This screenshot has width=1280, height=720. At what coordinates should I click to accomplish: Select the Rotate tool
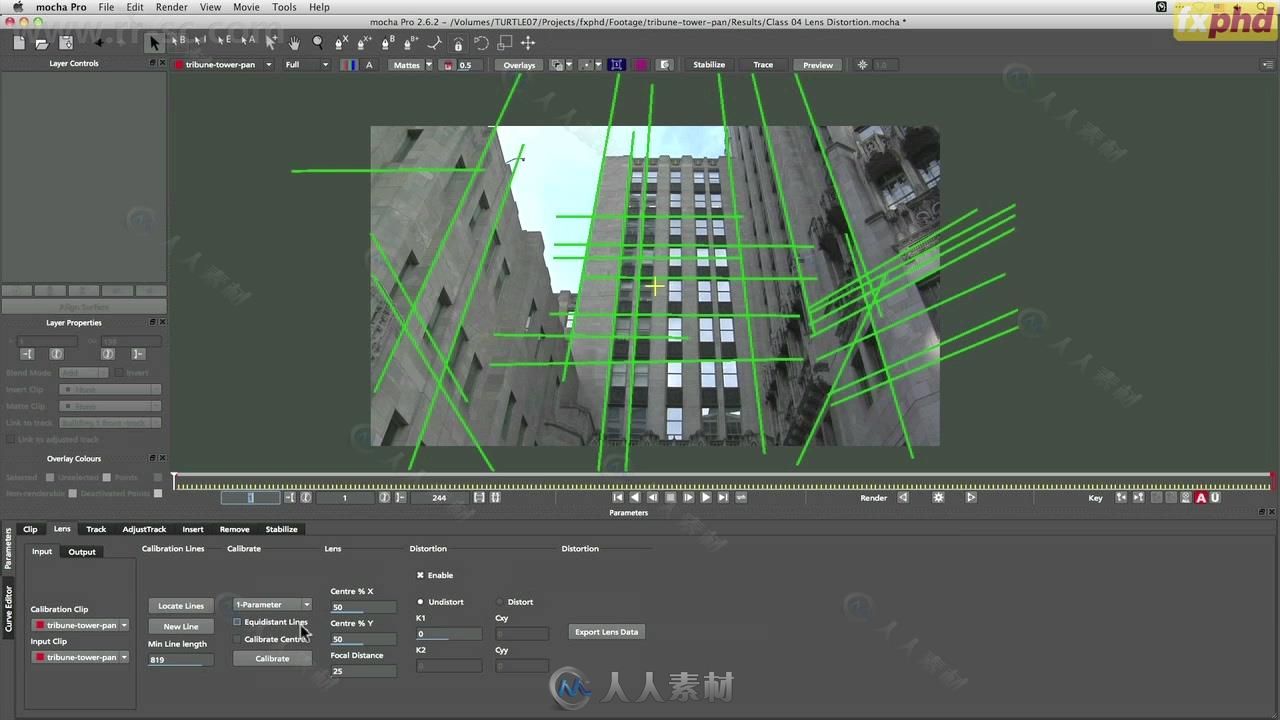tap(481, 43)
